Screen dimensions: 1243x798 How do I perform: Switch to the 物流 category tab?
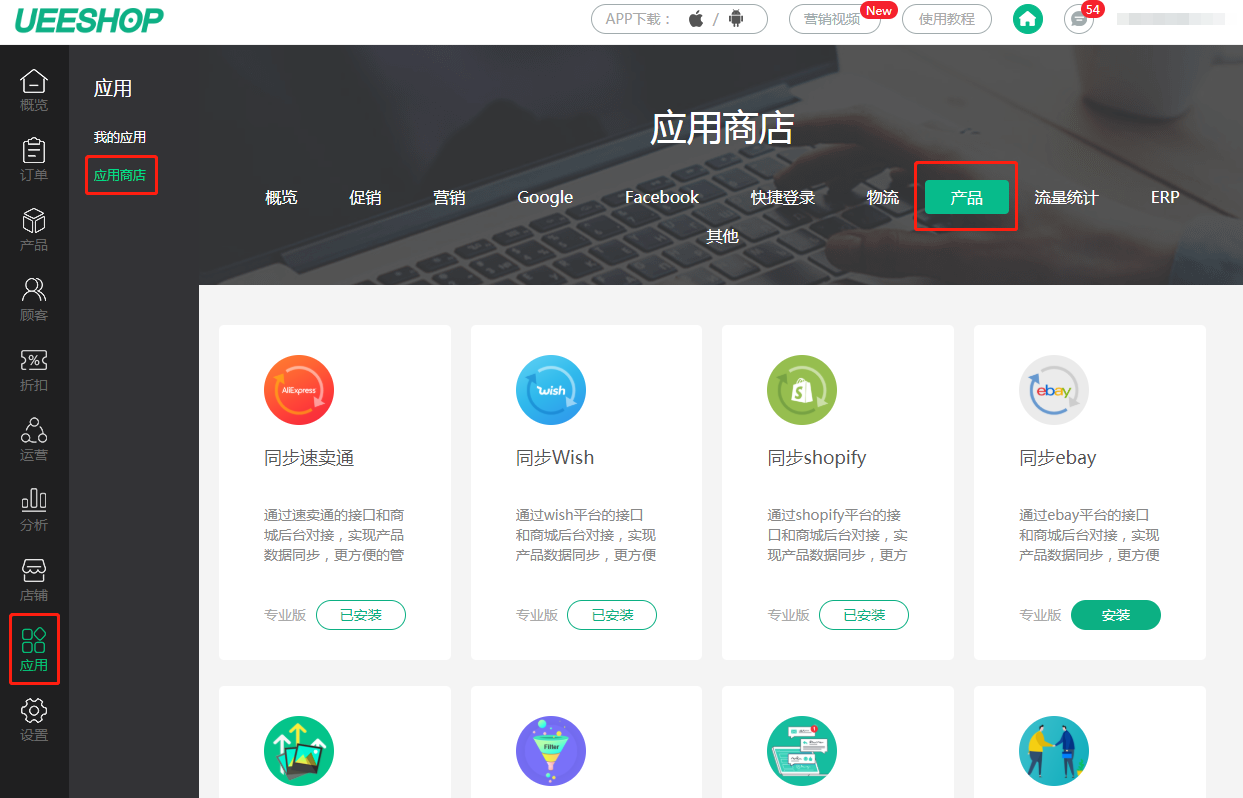pyautogui.click(x=883, y=197)
